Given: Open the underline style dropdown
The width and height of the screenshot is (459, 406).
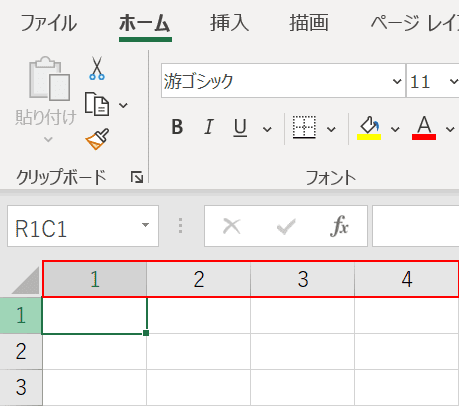Looking at the screenshot, I should pyautogui.click(x=267, y=129).
